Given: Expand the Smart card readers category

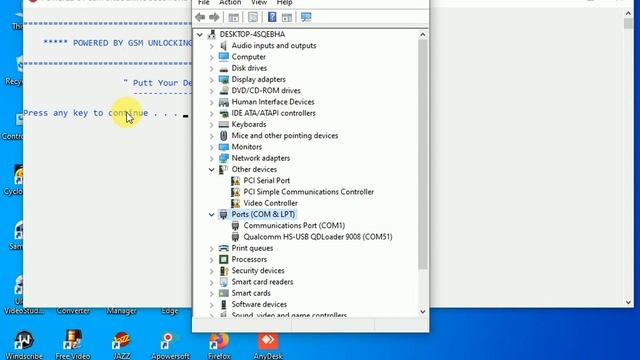Looking at the screenshot, I should coord(211,282).
